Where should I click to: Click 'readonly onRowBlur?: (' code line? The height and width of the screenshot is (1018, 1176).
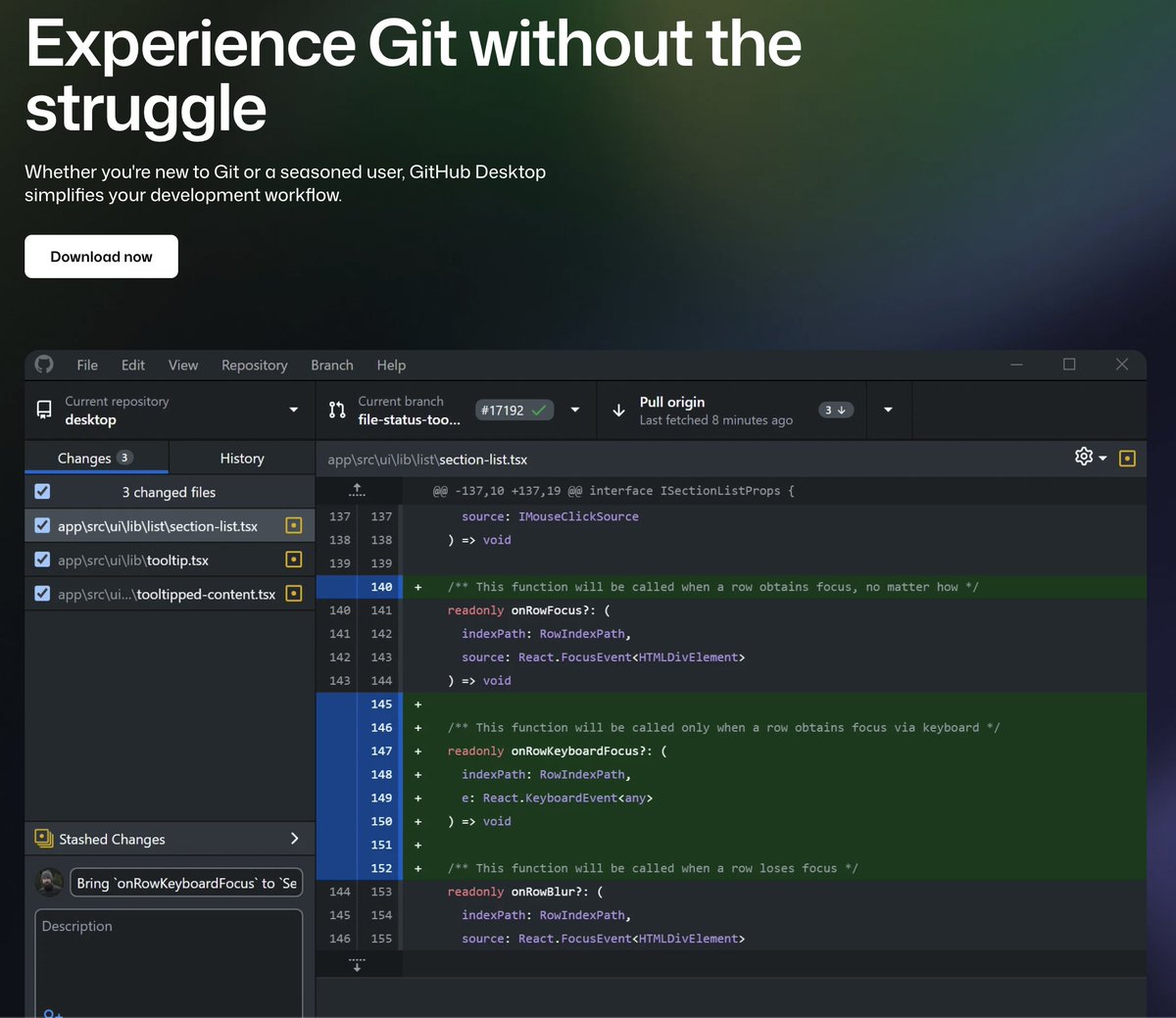click(x=525, y=892)
